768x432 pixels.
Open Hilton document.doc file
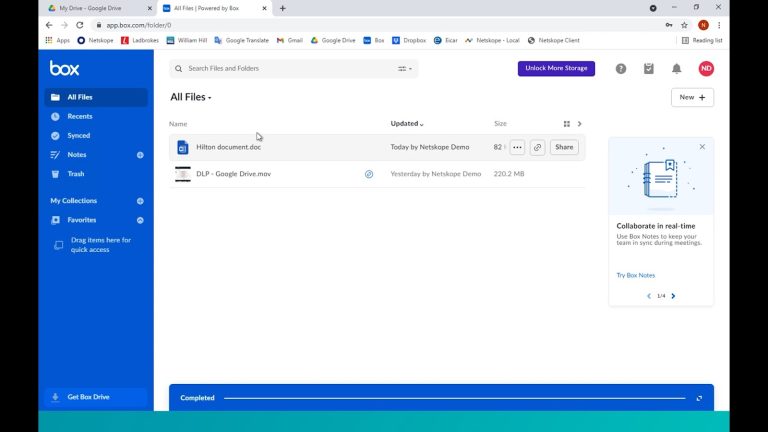point(228,147)
